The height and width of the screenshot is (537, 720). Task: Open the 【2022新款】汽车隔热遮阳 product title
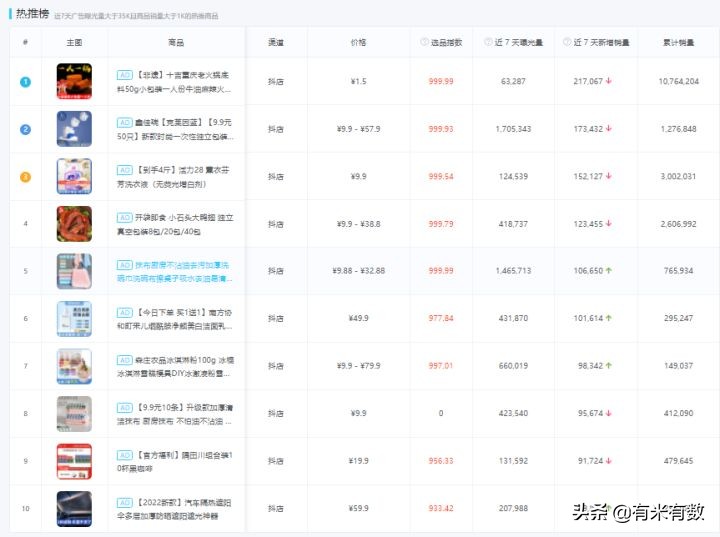pos(174,509)
